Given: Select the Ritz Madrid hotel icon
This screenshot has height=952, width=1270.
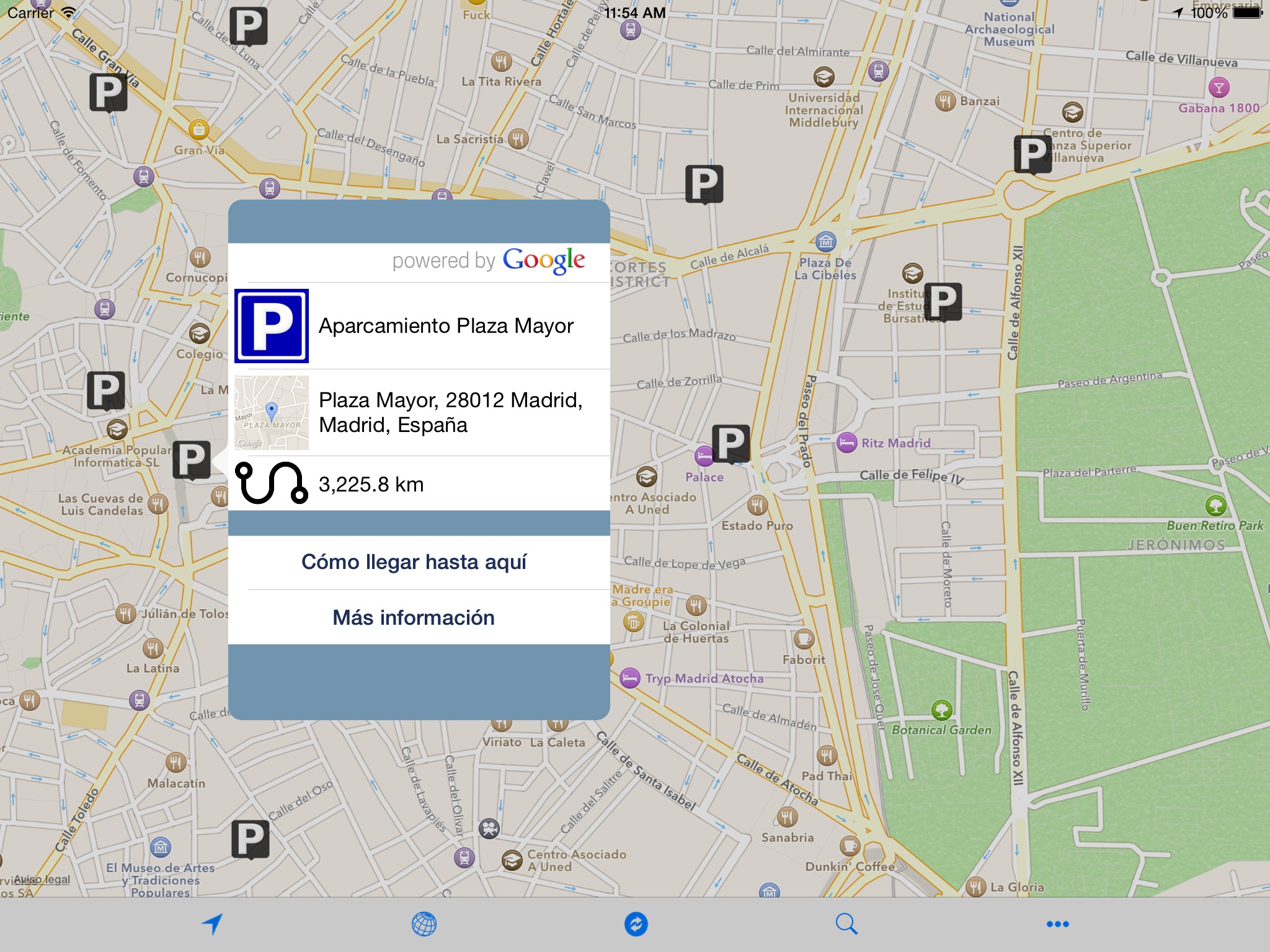Looking at the screenshot, I should (x=847, y=443).
